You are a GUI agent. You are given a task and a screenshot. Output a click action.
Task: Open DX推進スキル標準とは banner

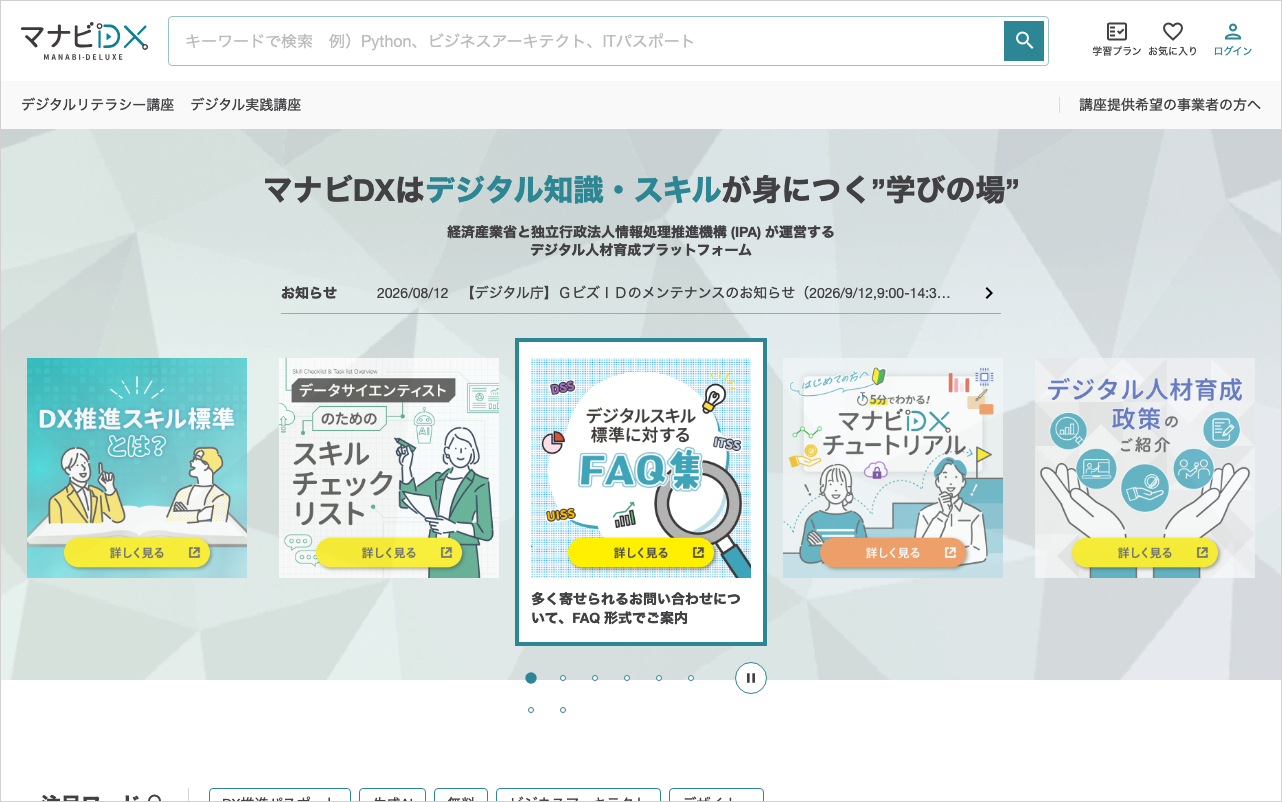pos(137,468)
